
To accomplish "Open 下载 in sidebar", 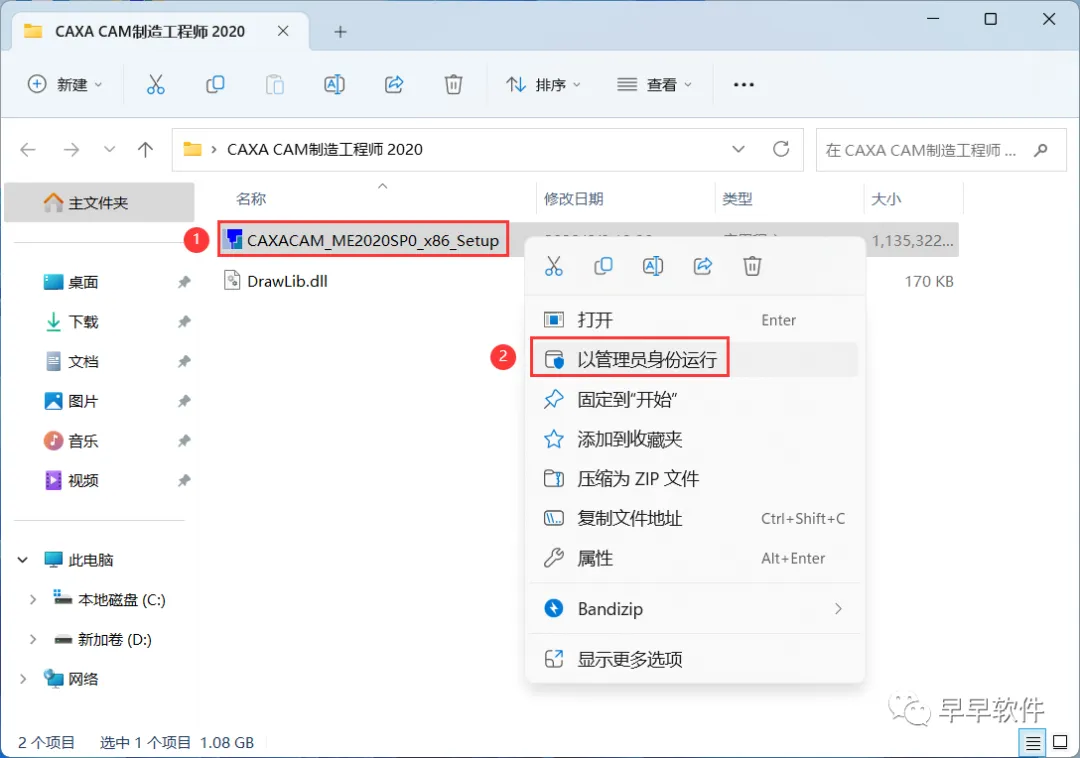I will [x=83, y=322].
